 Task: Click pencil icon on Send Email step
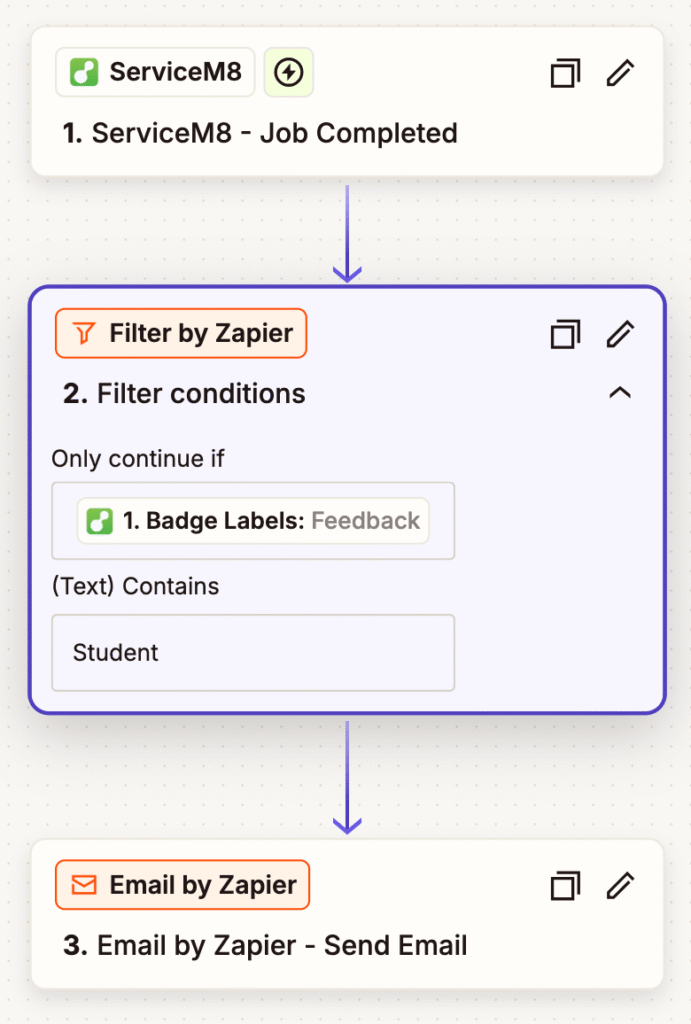click(x=620, y=885)
